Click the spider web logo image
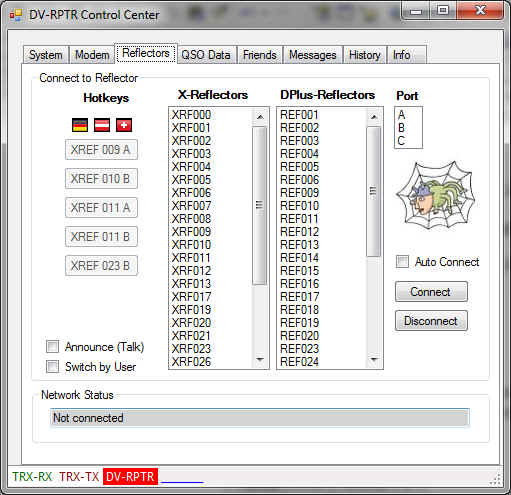Screen dimensions: 511x495 436,196
